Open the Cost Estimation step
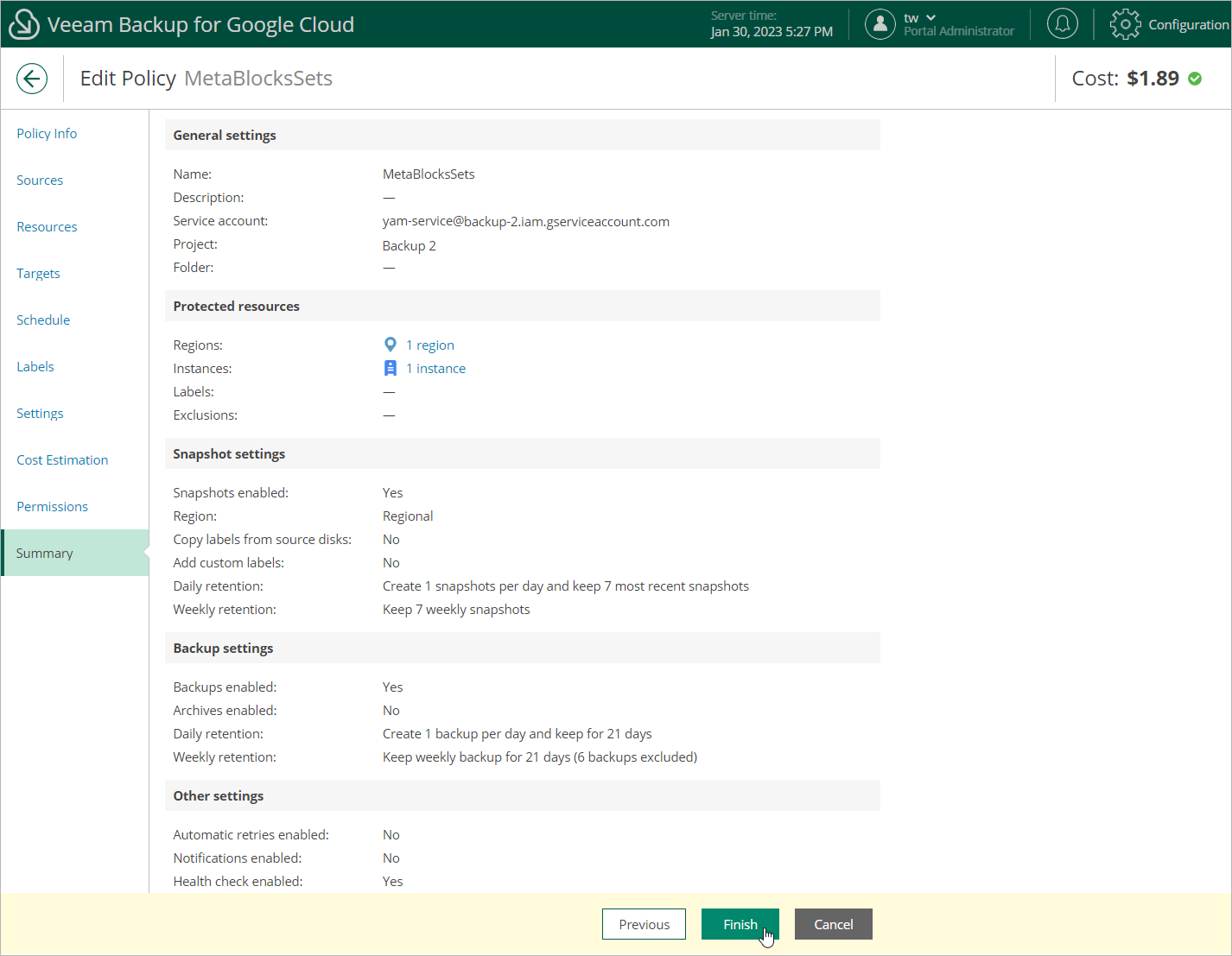 [62, 459]
